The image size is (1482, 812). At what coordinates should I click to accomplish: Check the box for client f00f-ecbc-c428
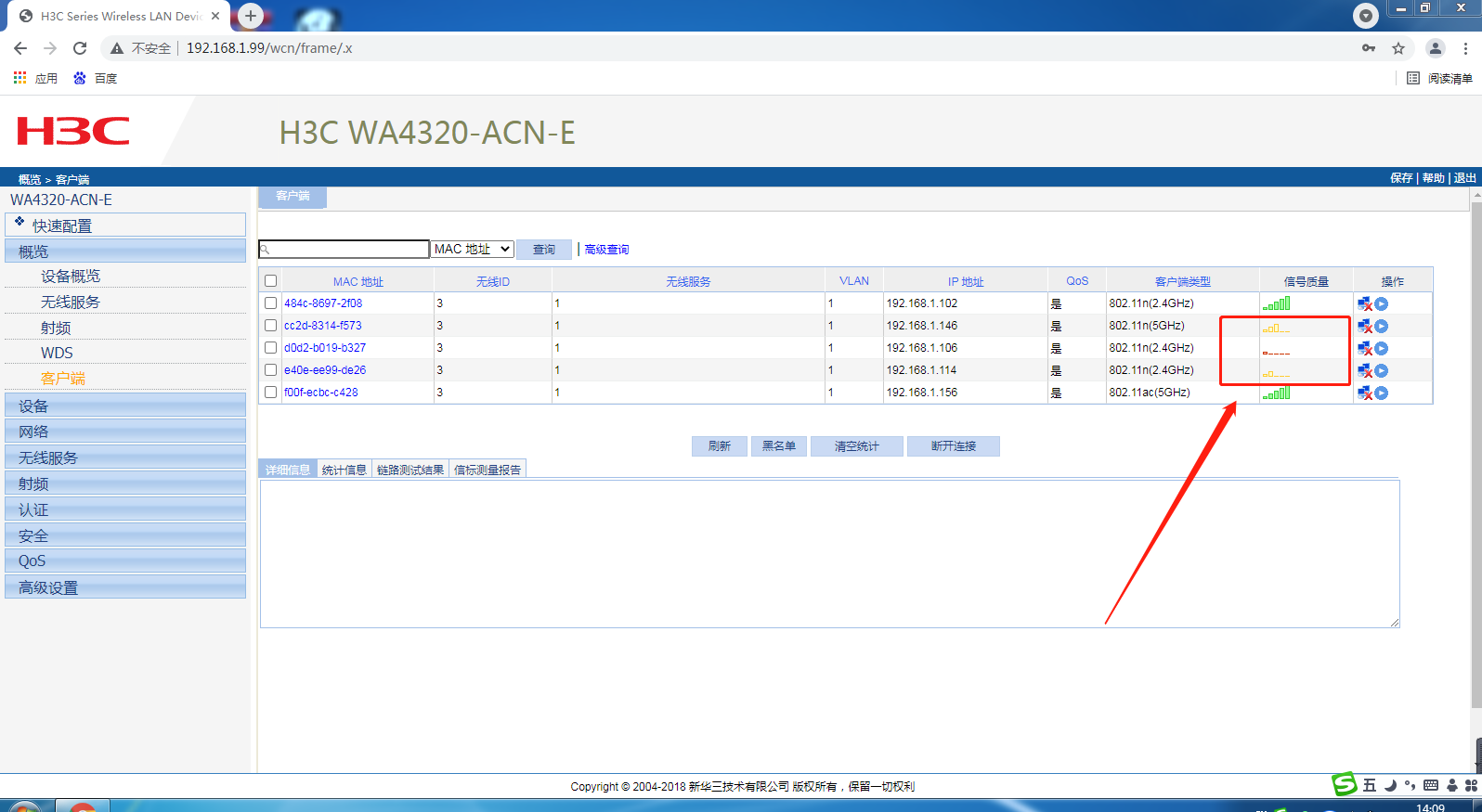click(271, 393)
